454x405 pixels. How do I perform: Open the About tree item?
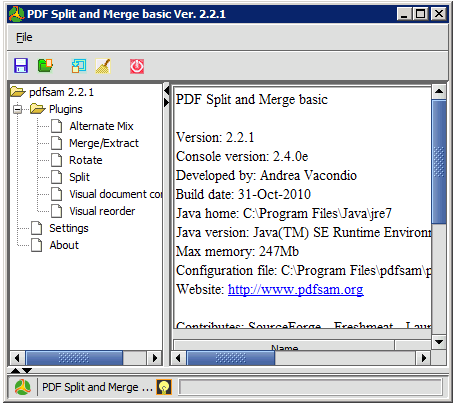click(64, 245)
